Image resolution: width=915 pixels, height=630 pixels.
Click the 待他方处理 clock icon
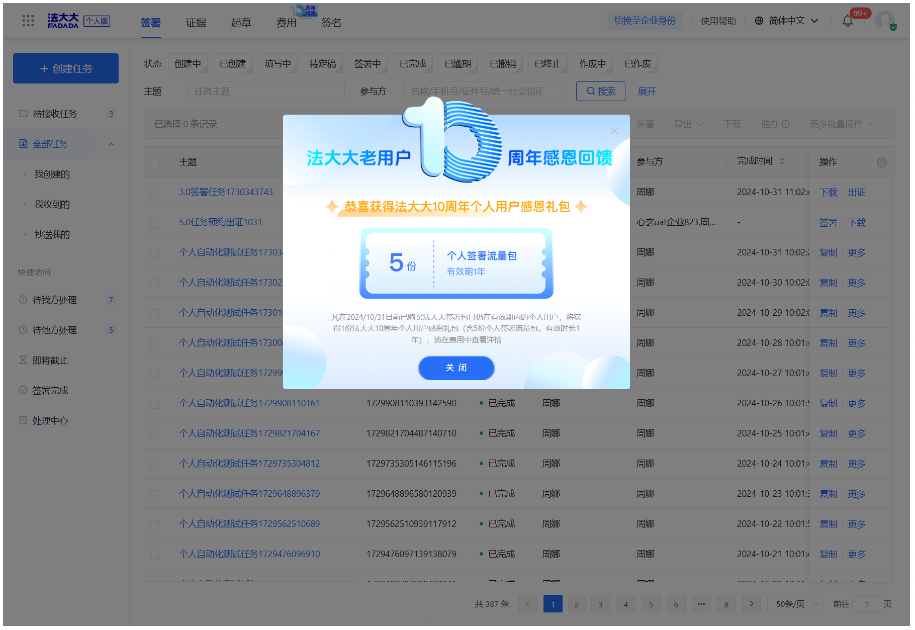pos(23,330)
